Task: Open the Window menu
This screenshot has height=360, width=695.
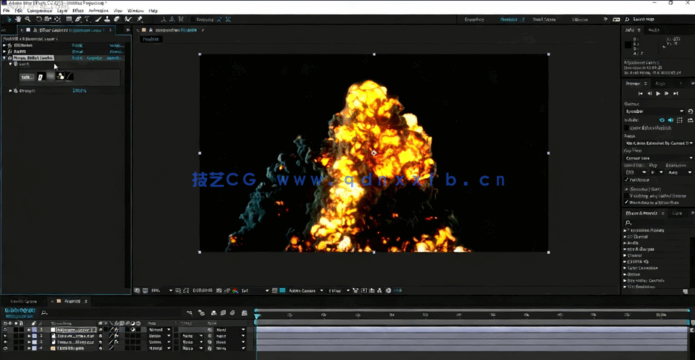Action: [135, 10]
